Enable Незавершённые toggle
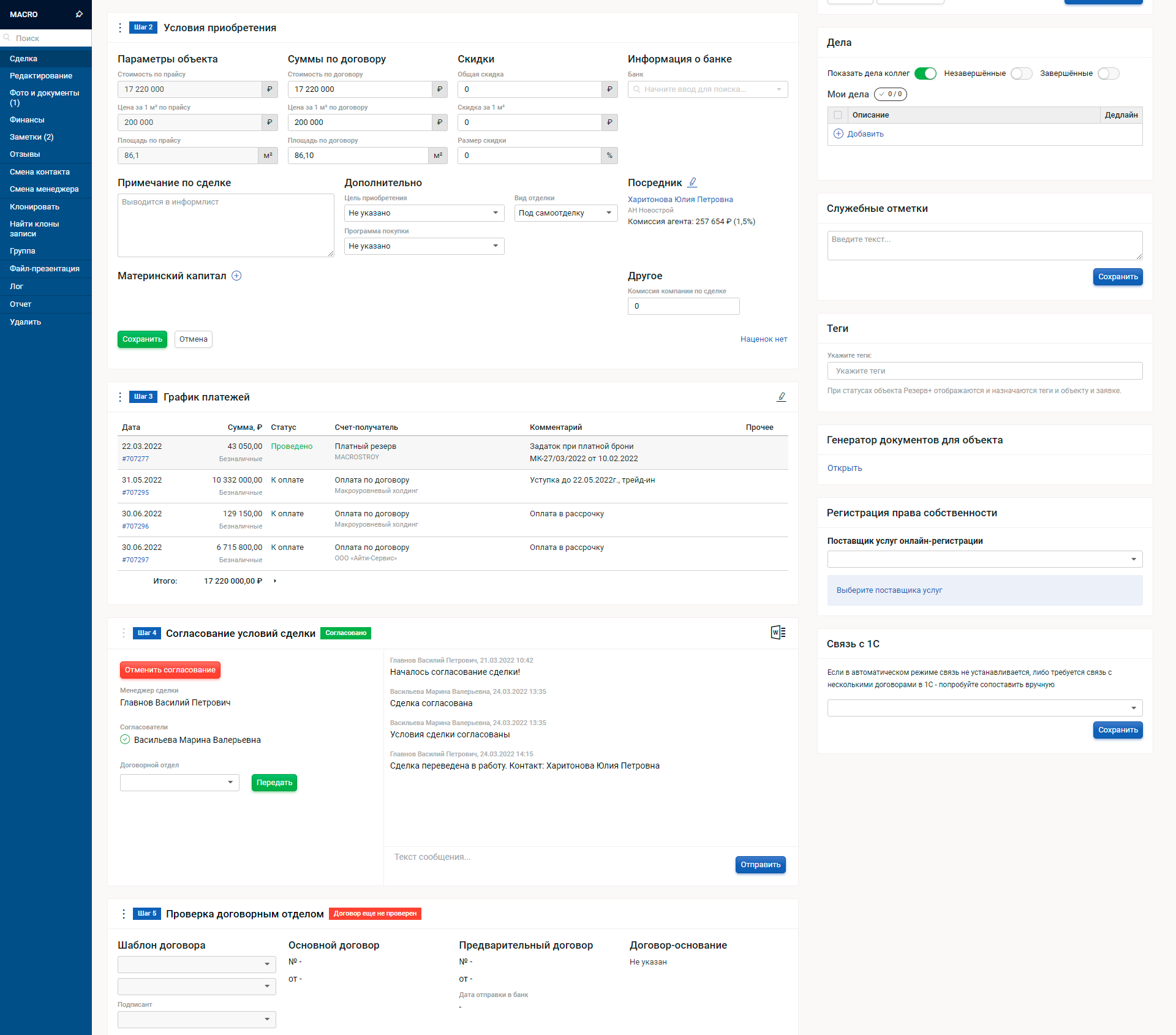This screenshot has height=1035, width=1176. click(x=1021, y=73)
